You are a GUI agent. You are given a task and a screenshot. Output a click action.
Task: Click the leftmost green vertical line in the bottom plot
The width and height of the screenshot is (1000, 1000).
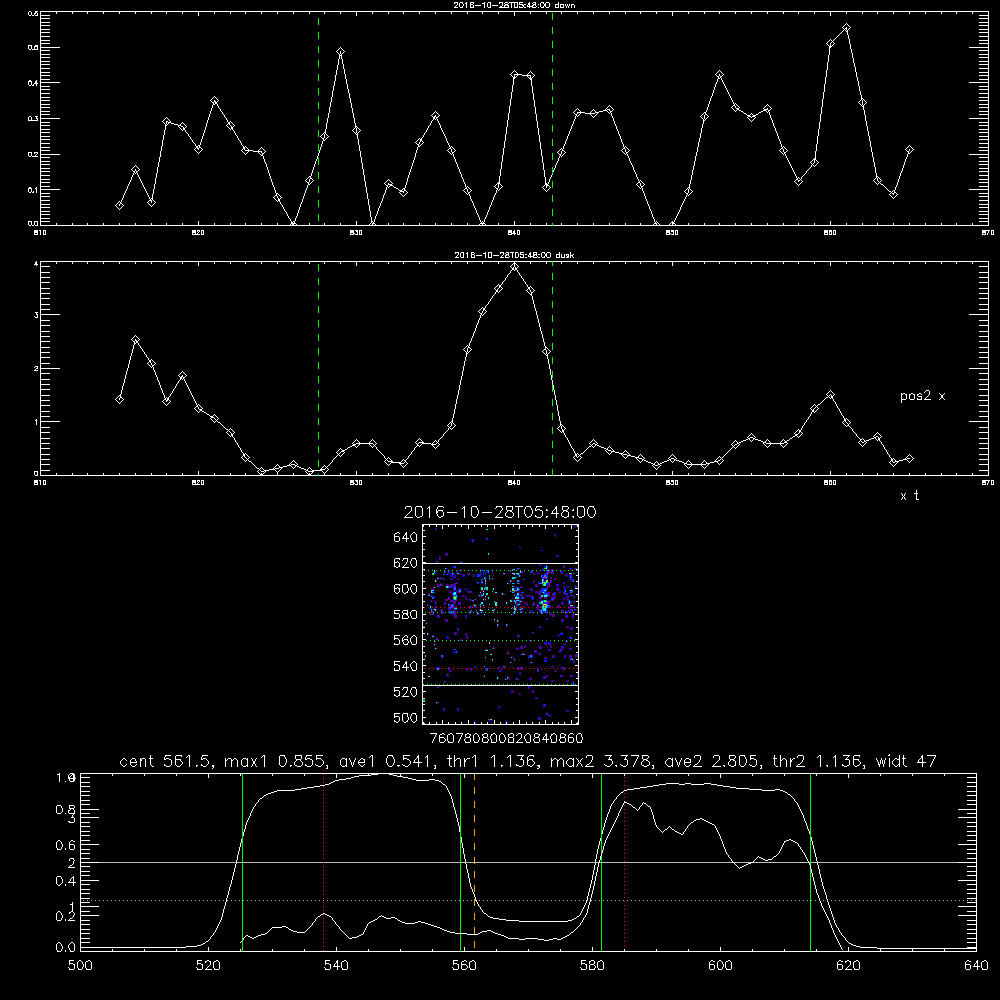point(242,861)
